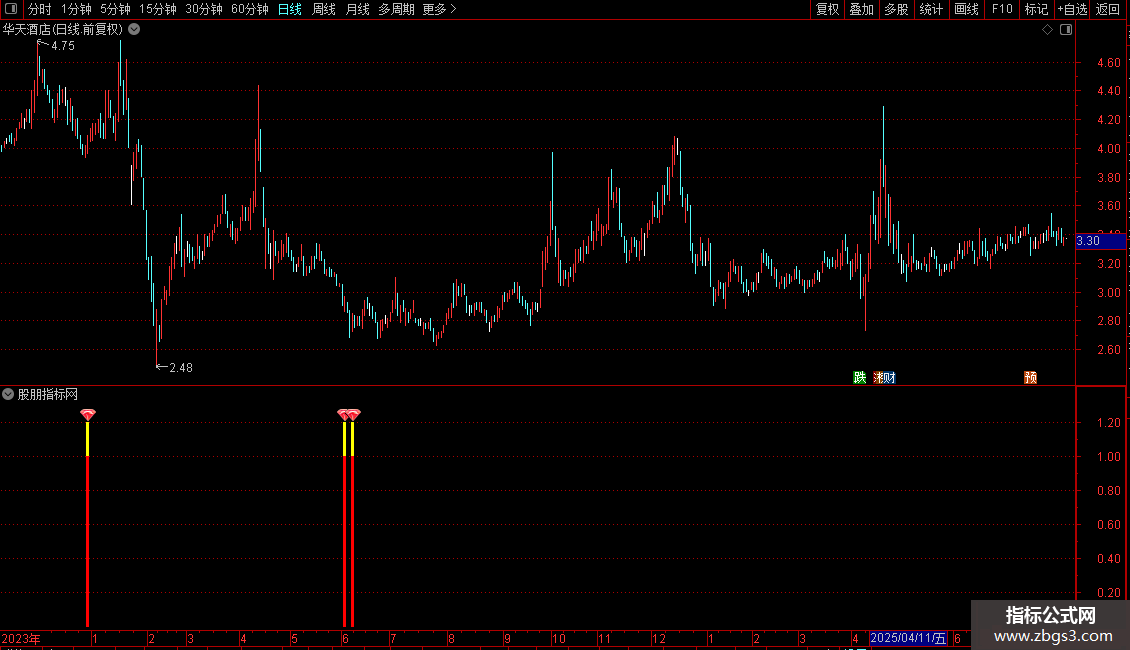
Task: Select the 15分钟 period
Action: (x=158, y=9)
